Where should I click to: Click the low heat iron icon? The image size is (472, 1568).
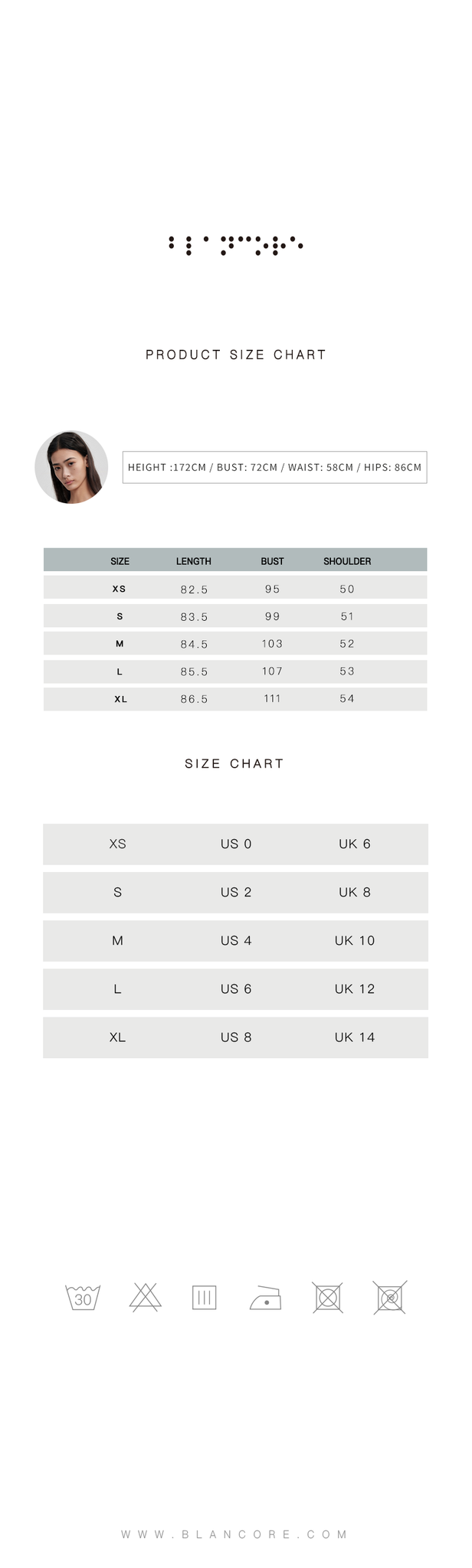[266, 1298]
